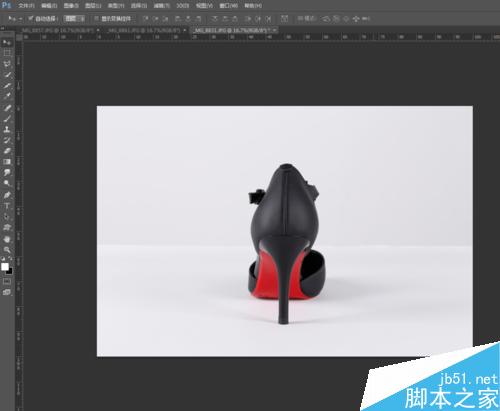Open the File (文件) menu

click(x=26, y=6)
